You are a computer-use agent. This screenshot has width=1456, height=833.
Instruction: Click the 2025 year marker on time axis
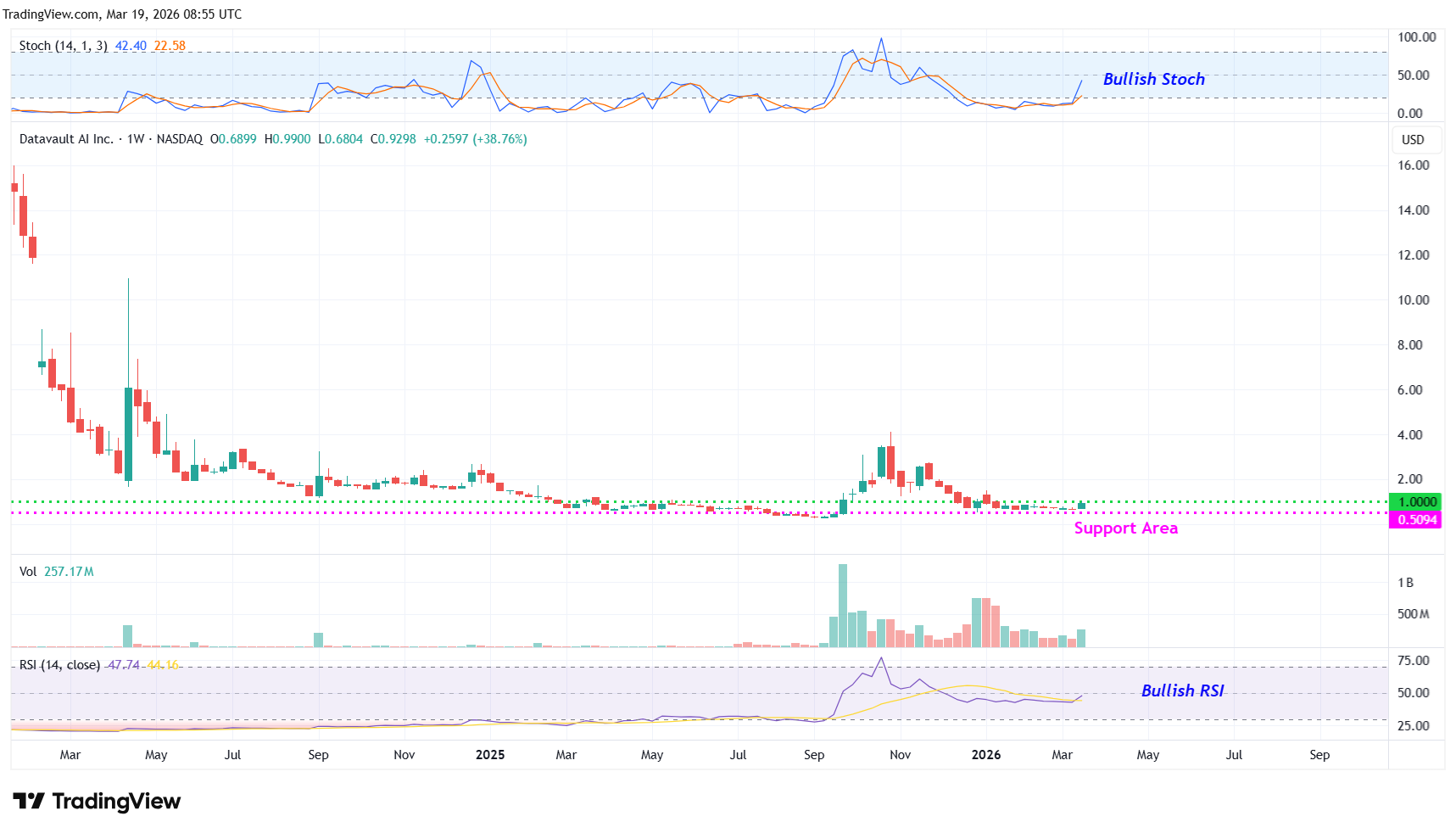click(490, 755)
